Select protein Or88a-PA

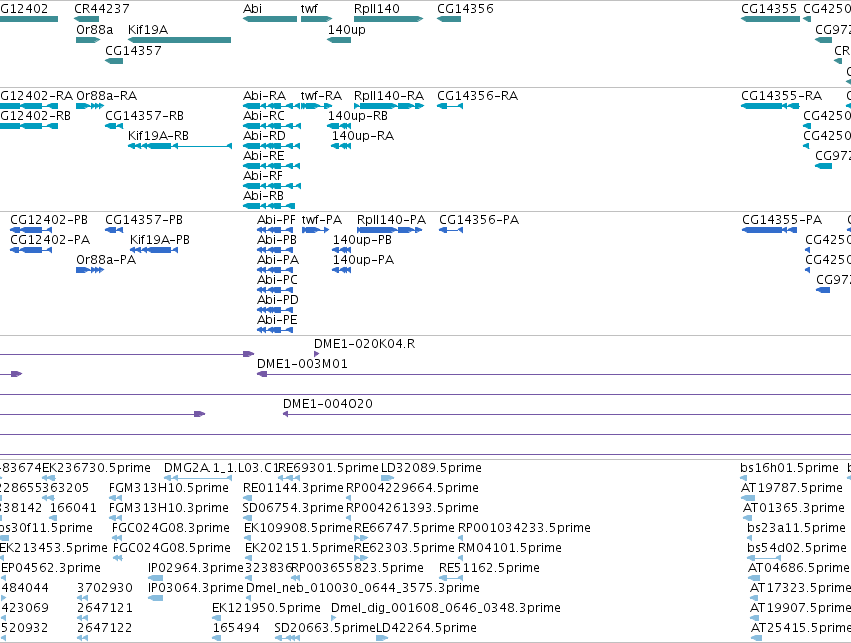tap(106, 260)
